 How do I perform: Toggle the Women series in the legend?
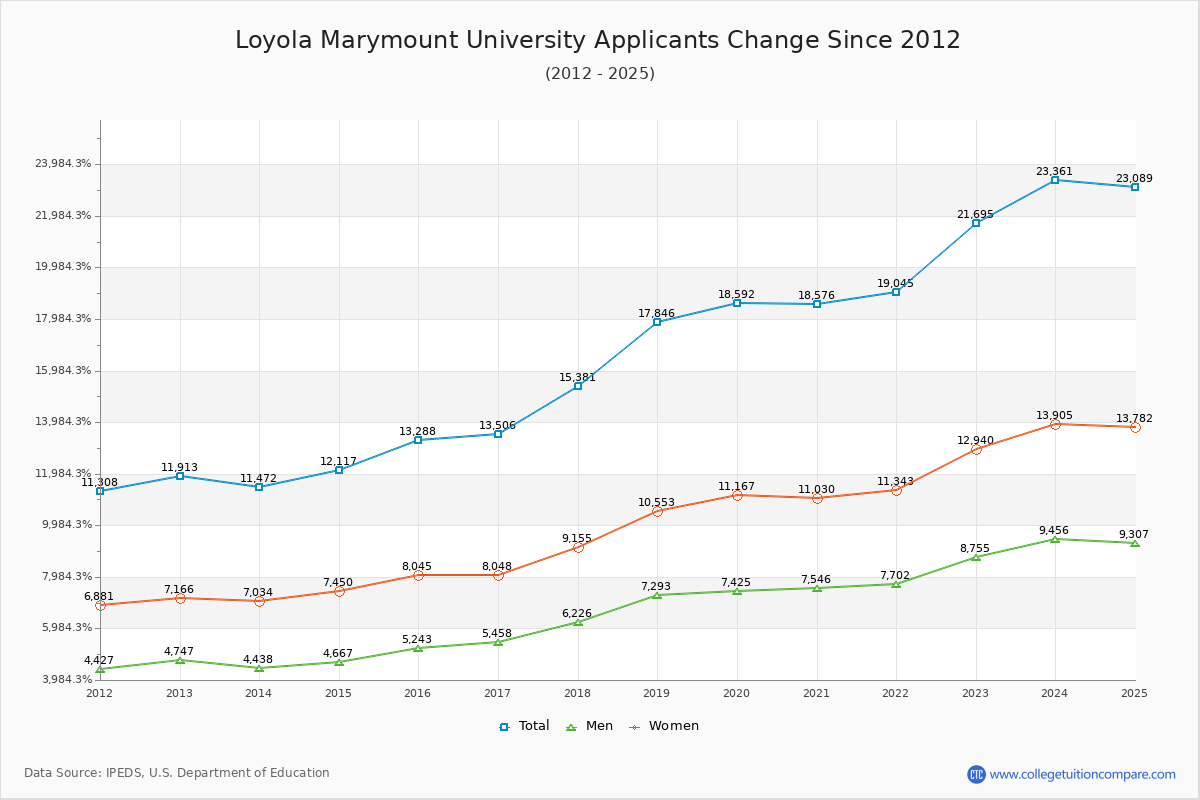[x=664, y=726]
